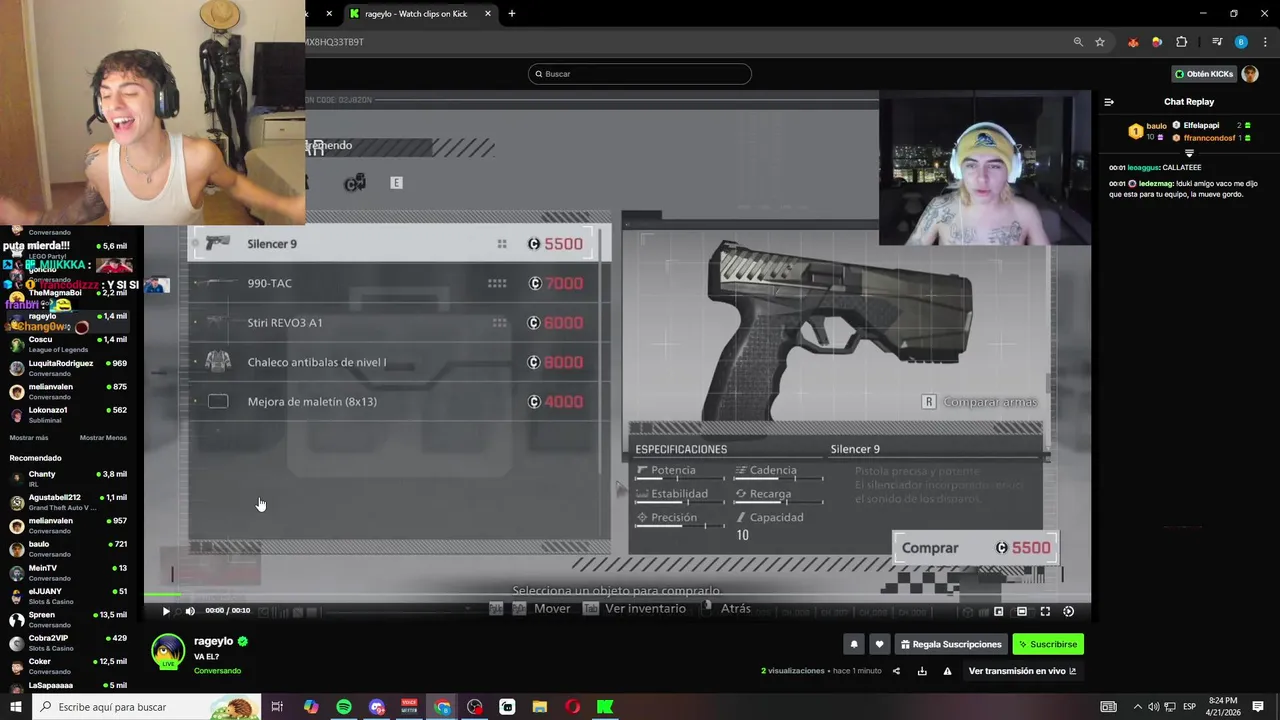Seek on the clip progress bar
This screenshot has height=720, width=1280.
point(617,597)
